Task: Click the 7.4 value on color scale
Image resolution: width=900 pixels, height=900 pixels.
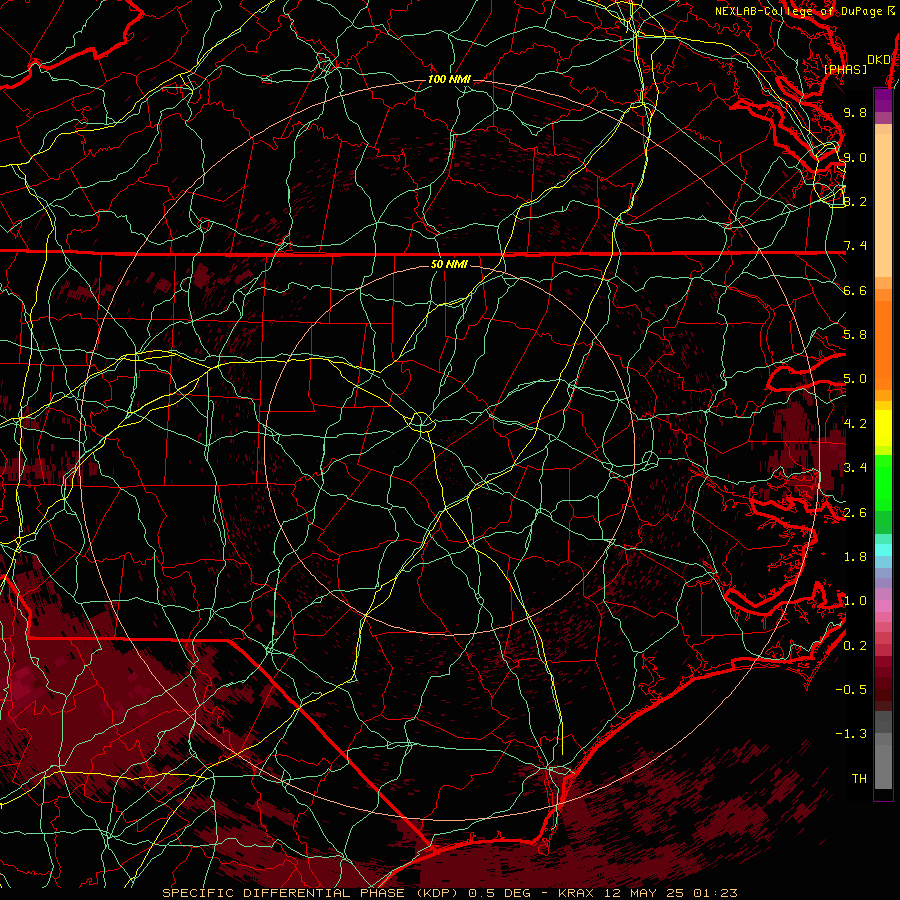Action: [x=855, y=246]
